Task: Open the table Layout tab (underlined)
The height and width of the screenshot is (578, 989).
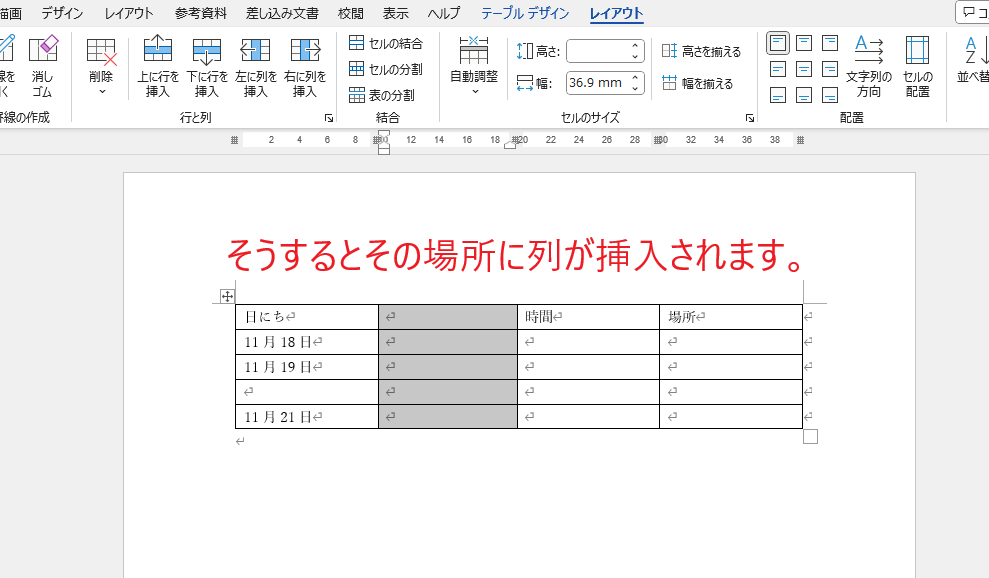Action: point(616,13)
